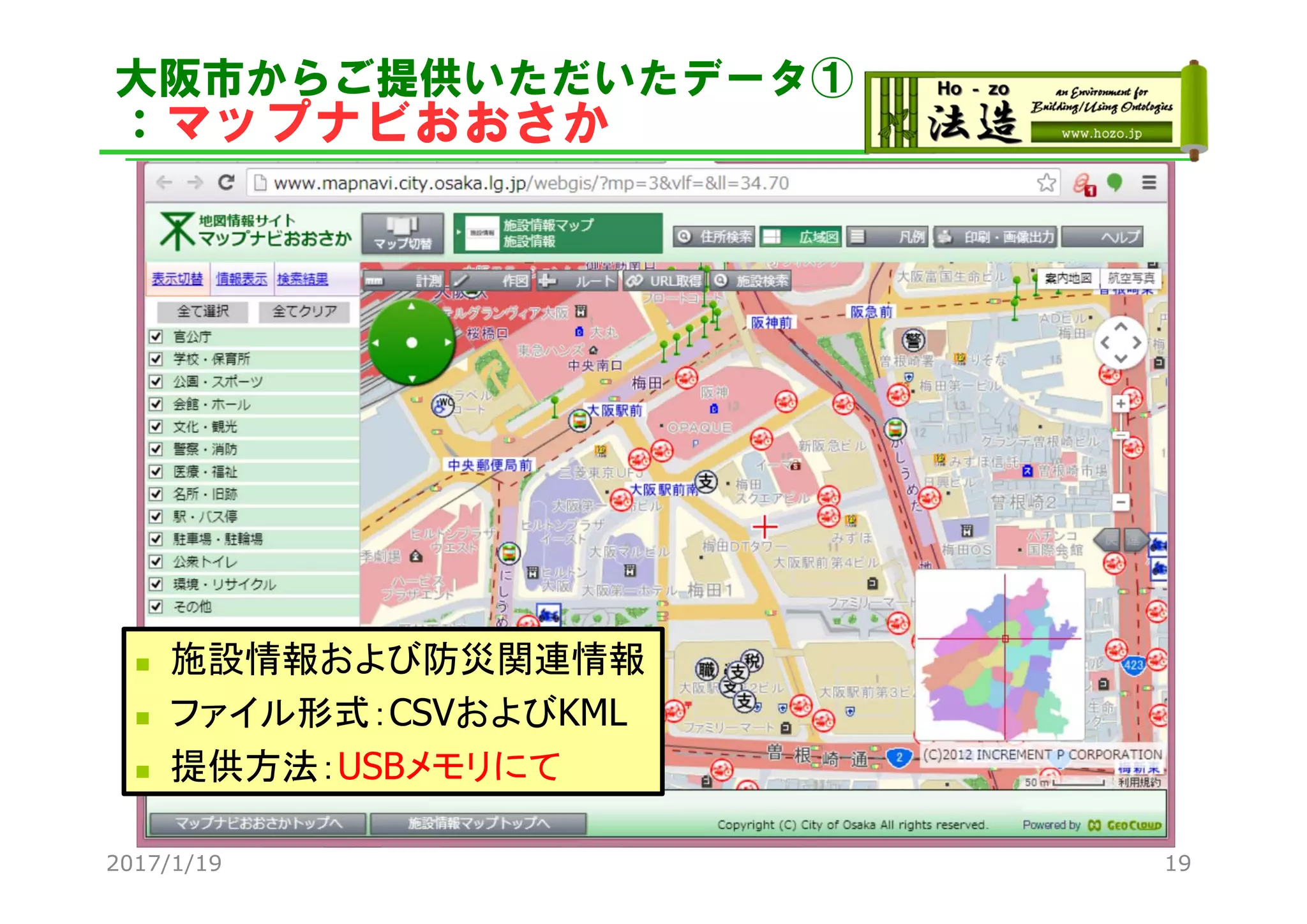1307x924 pixels.
Task: Click the white four-way pan control
Action: click(1121, 343)
